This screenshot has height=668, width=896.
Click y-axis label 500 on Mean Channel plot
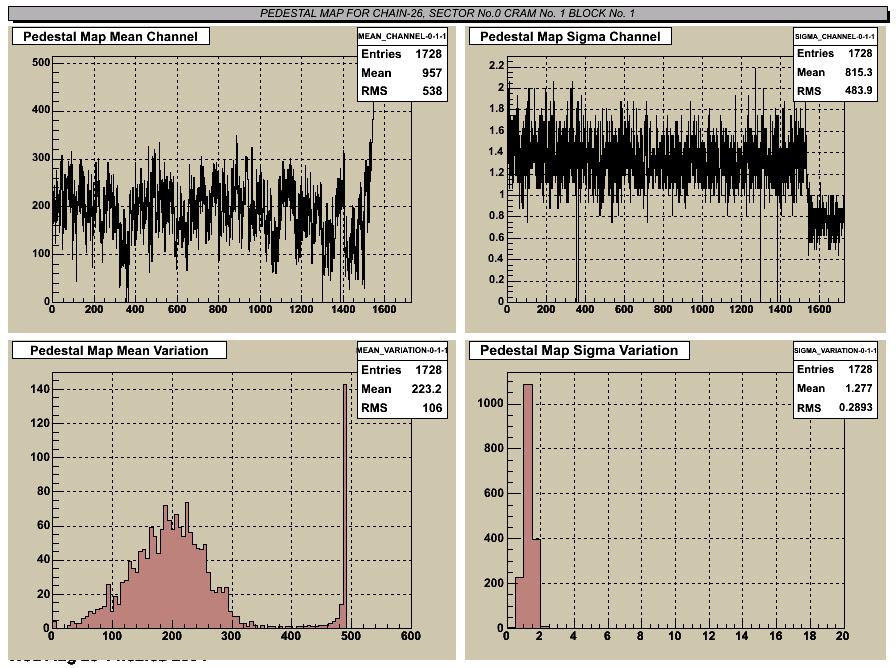(x=41, y=62)
